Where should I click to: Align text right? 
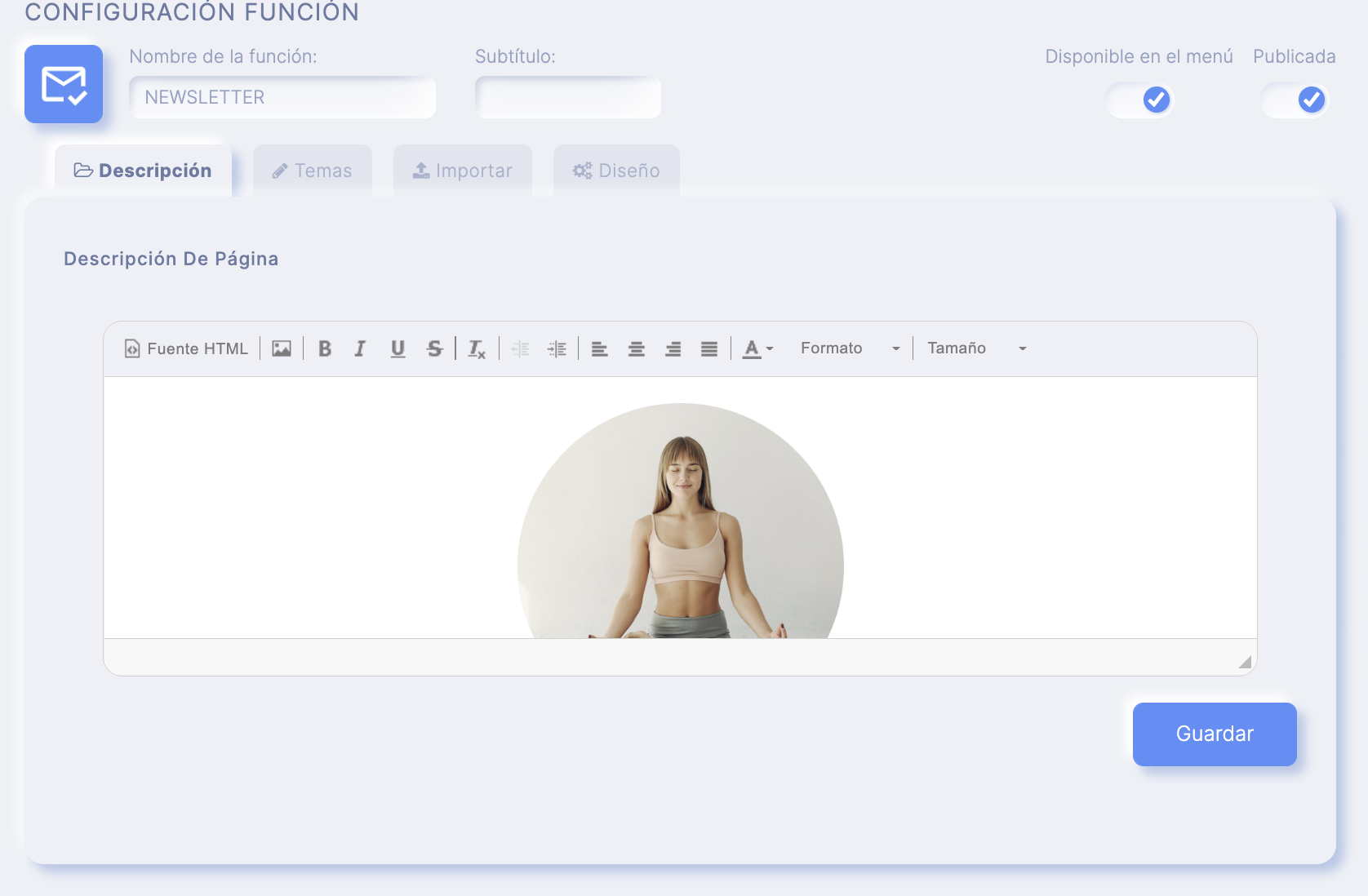pyautogui.click(x=673, y=348)
